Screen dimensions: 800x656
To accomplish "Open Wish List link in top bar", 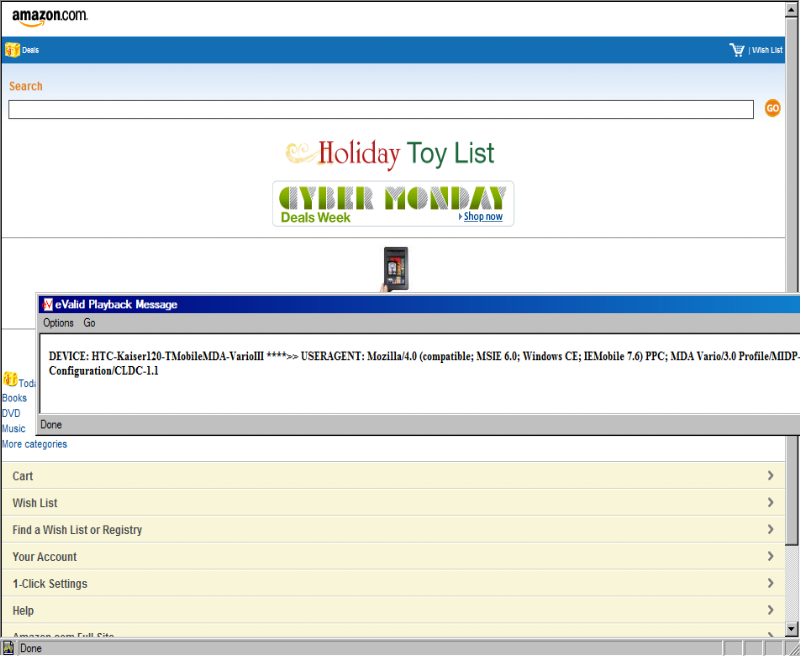I will [x=767, y=50].
